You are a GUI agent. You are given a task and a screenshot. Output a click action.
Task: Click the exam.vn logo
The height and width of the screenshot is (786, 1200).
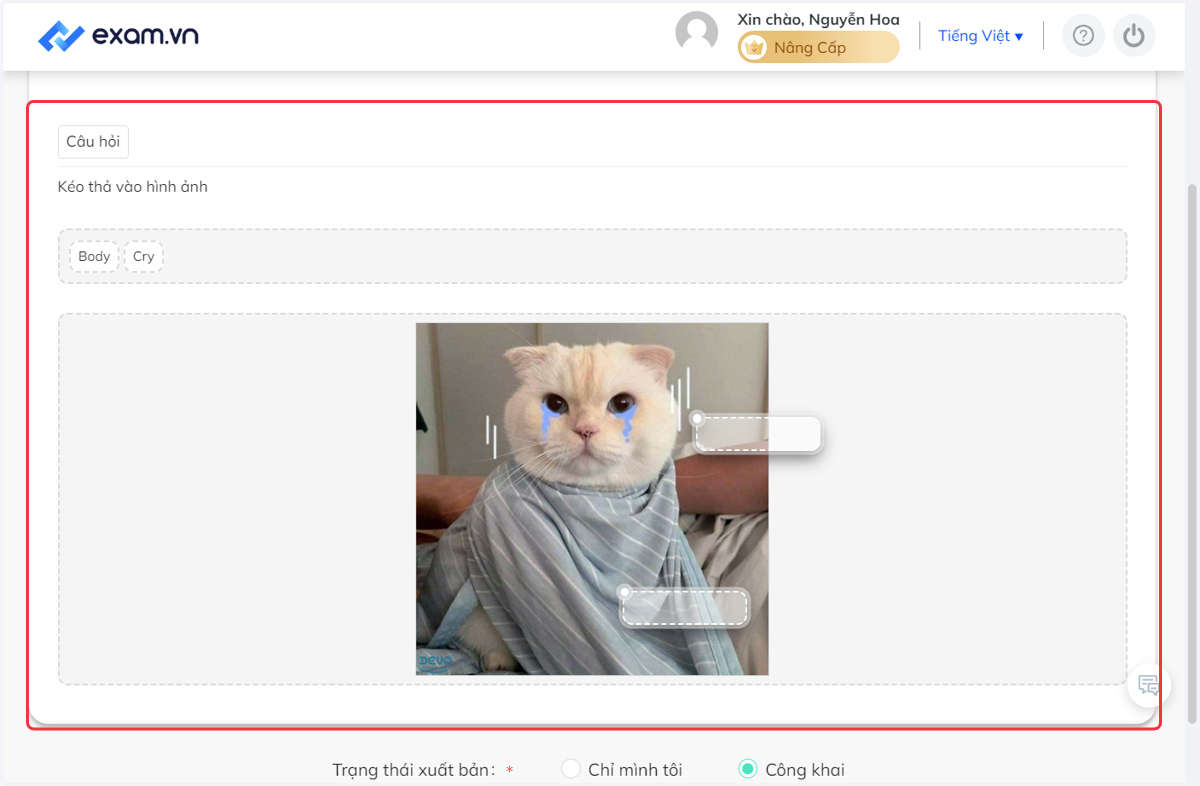pos(118,36)
